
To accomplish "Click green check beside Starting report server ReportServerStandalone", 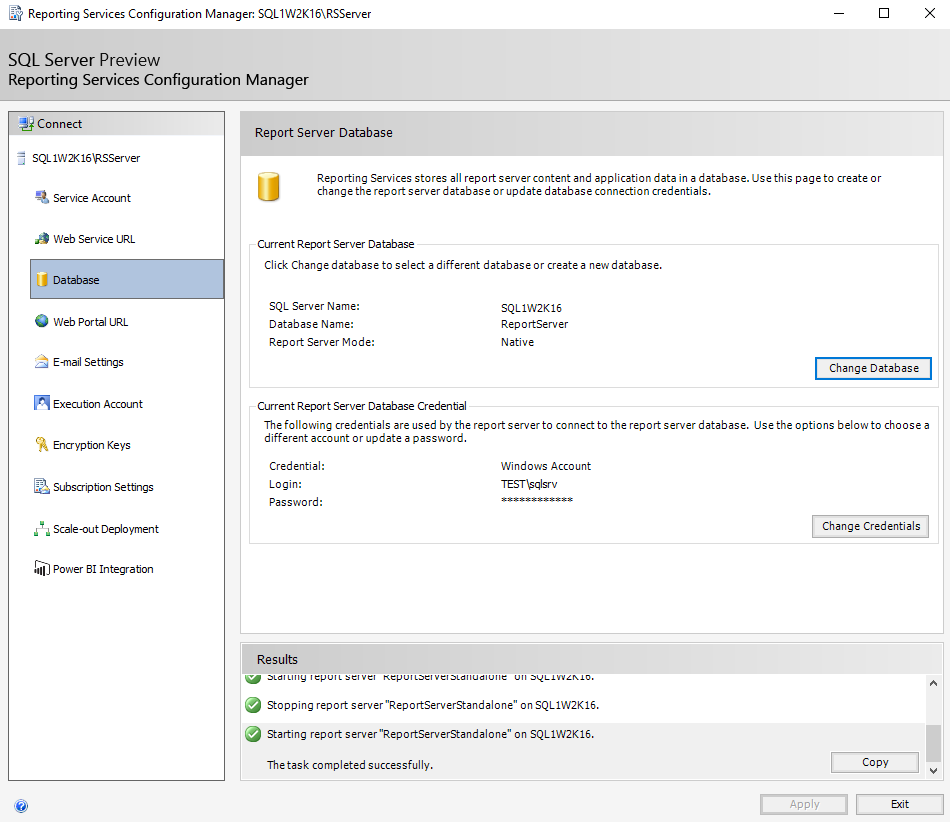I will click(253, 734).
